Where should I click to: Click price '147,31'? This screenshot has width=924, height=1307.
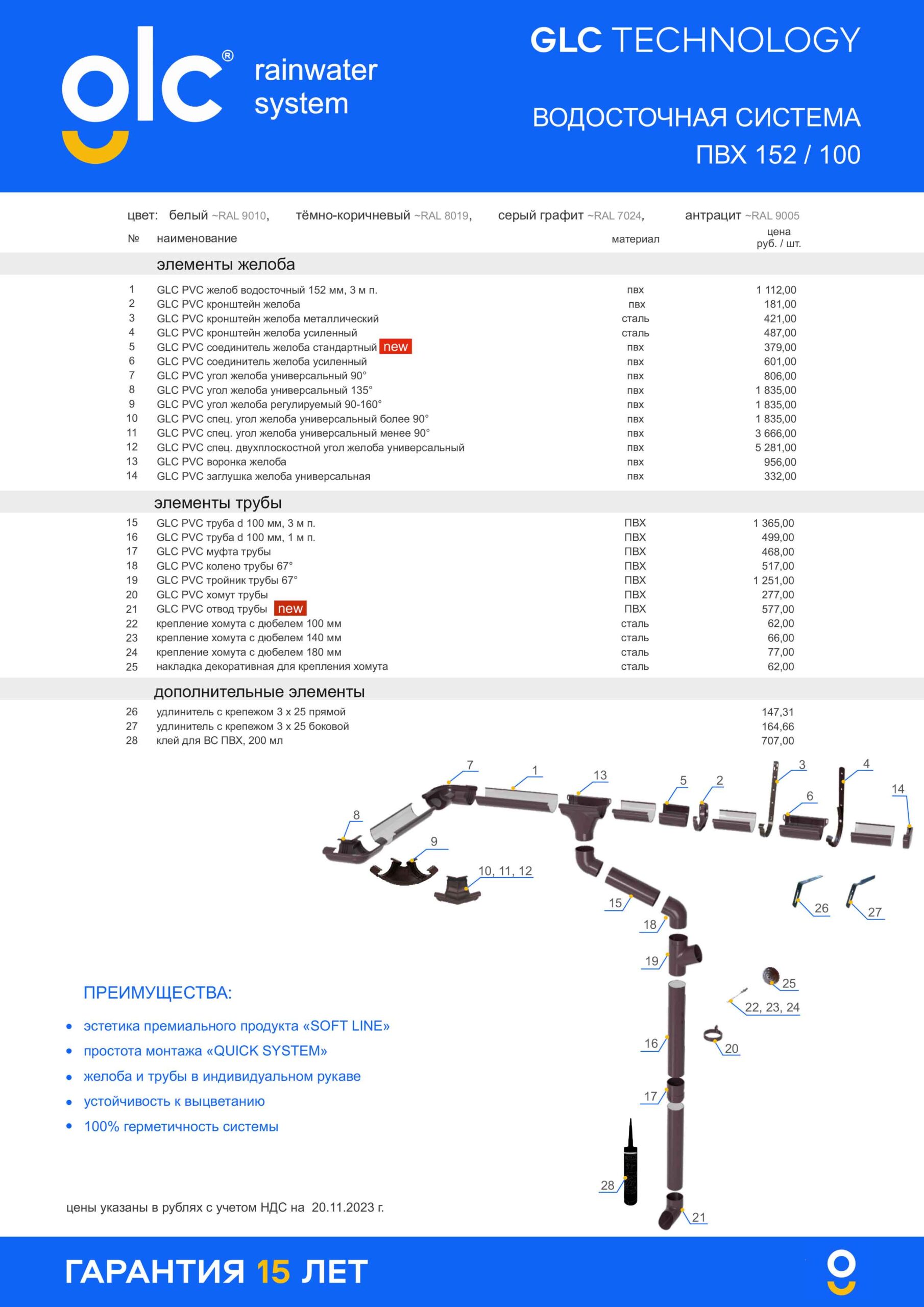tap(777, 712)
